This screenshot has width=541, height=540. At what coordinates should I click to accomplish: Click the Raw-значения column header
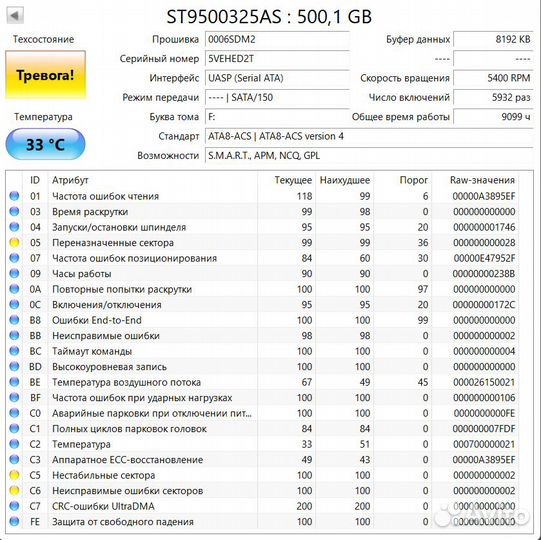(x=482, y=180)
